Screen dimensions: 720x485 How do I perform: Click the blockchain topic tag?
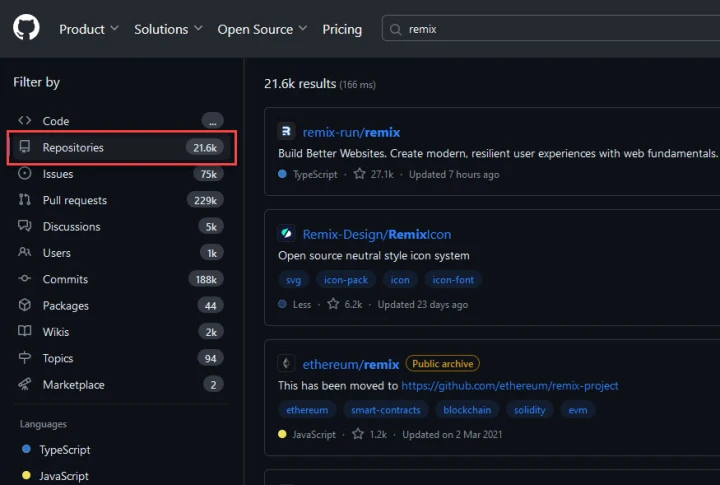coord(467,410)
